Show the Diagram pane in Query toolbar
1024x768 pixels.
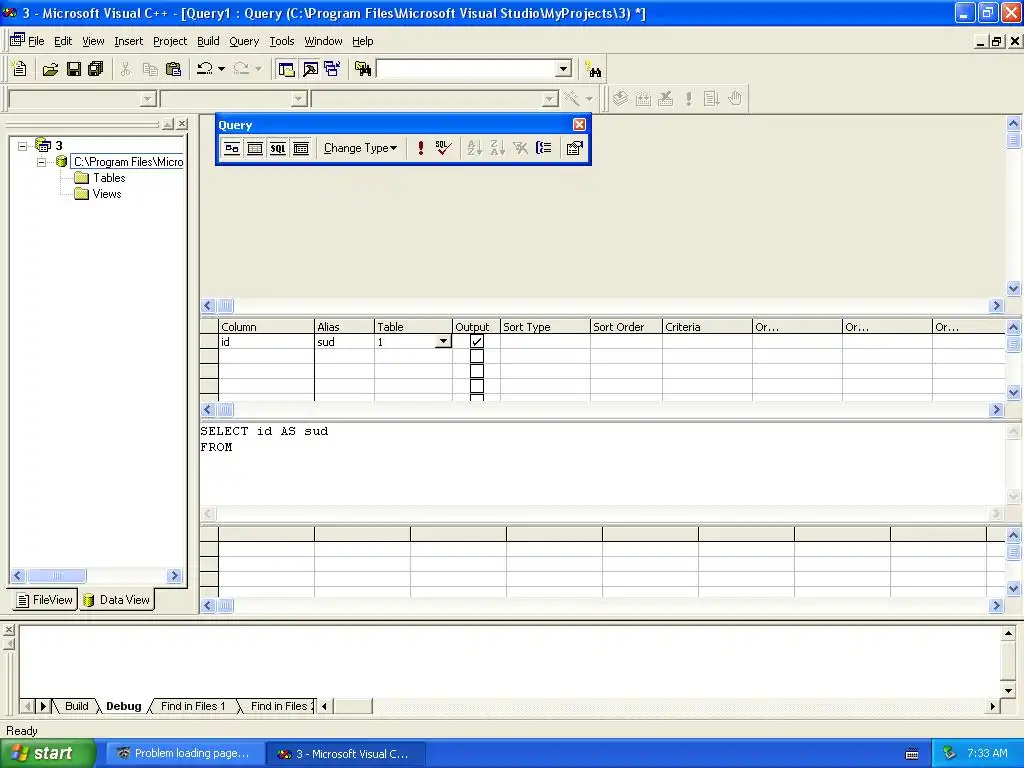point(232,148)
